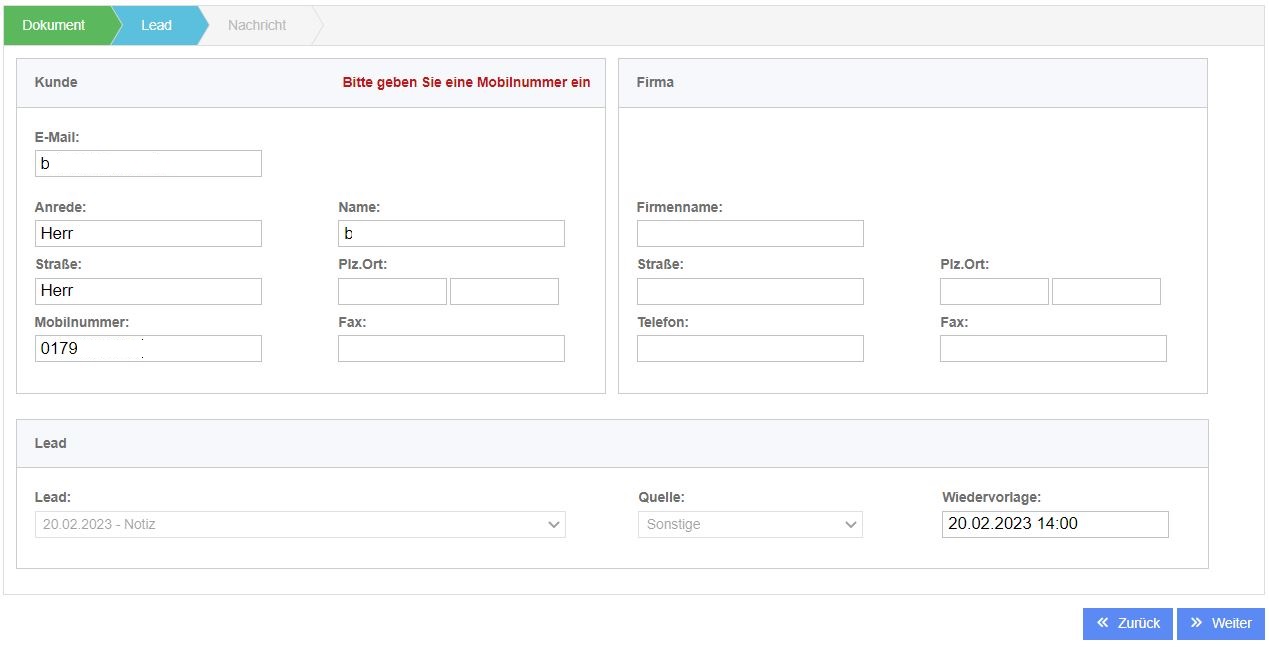Image resolution: width=1269 pixels, height=647 pixels.
Task: Click the Kunde panel heading
Action: [56, 82]
